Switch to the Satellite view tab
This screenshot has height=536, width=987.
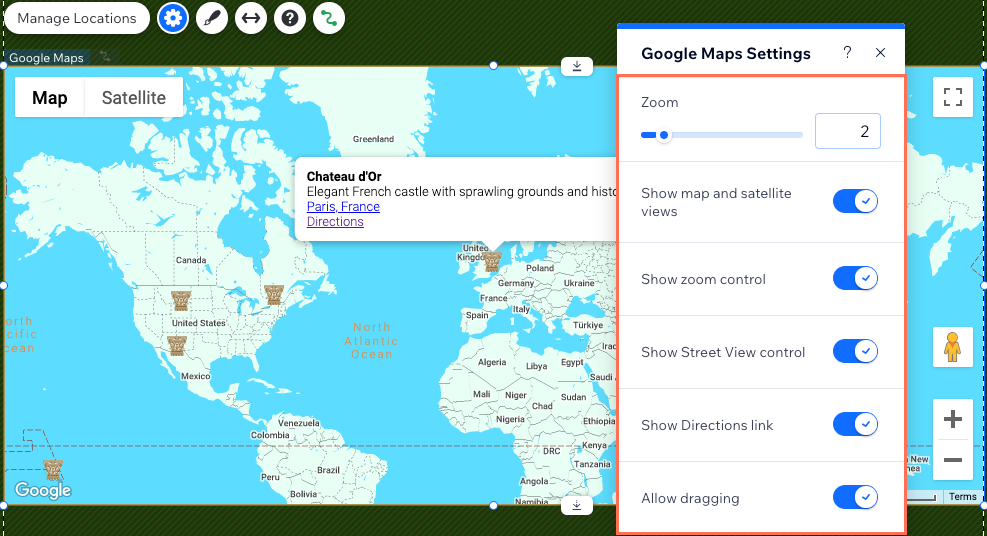coord(134,98)
